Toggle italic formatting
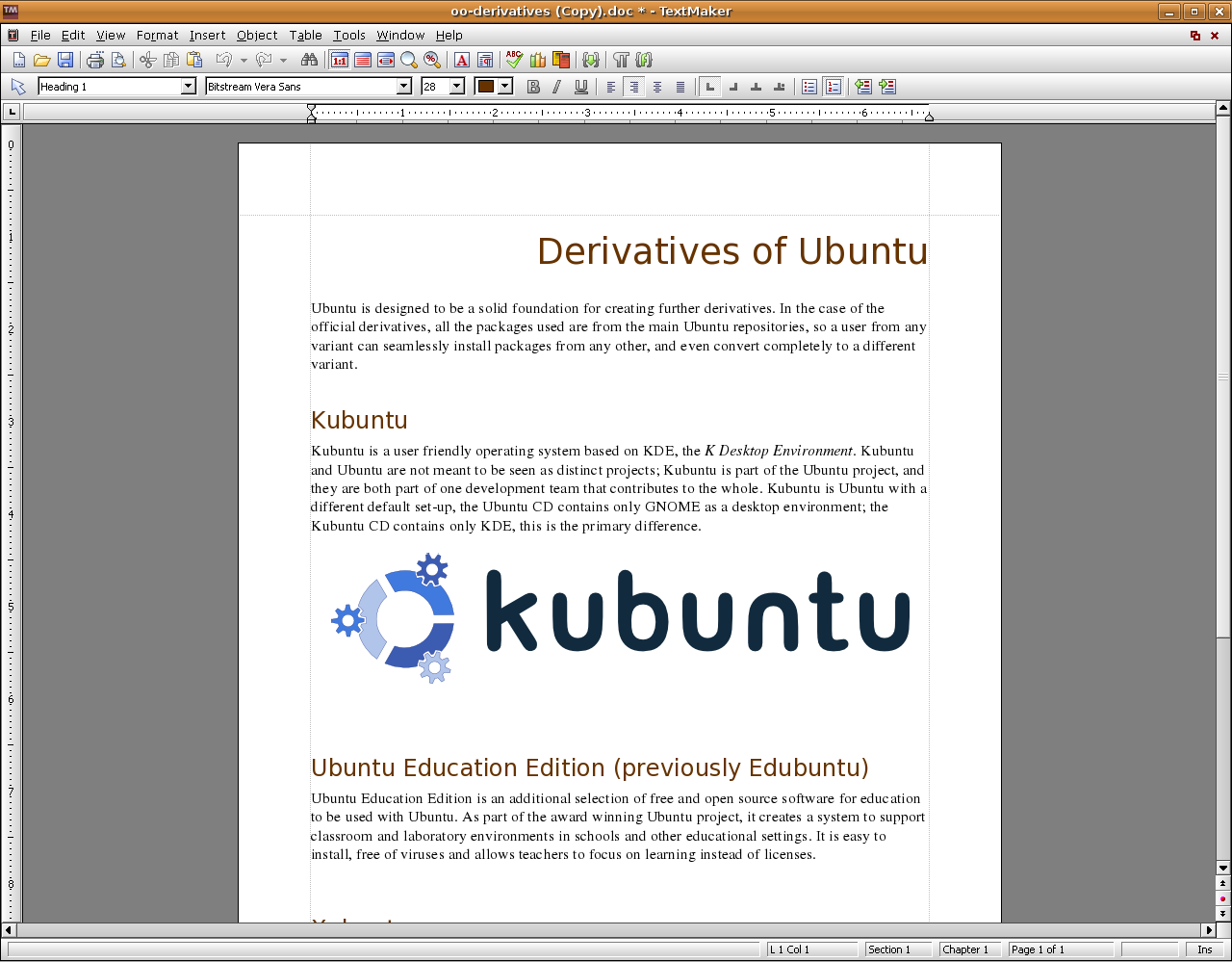This screenshot has width=1232, height=962. pyautogui.click(x=557, y=87)
